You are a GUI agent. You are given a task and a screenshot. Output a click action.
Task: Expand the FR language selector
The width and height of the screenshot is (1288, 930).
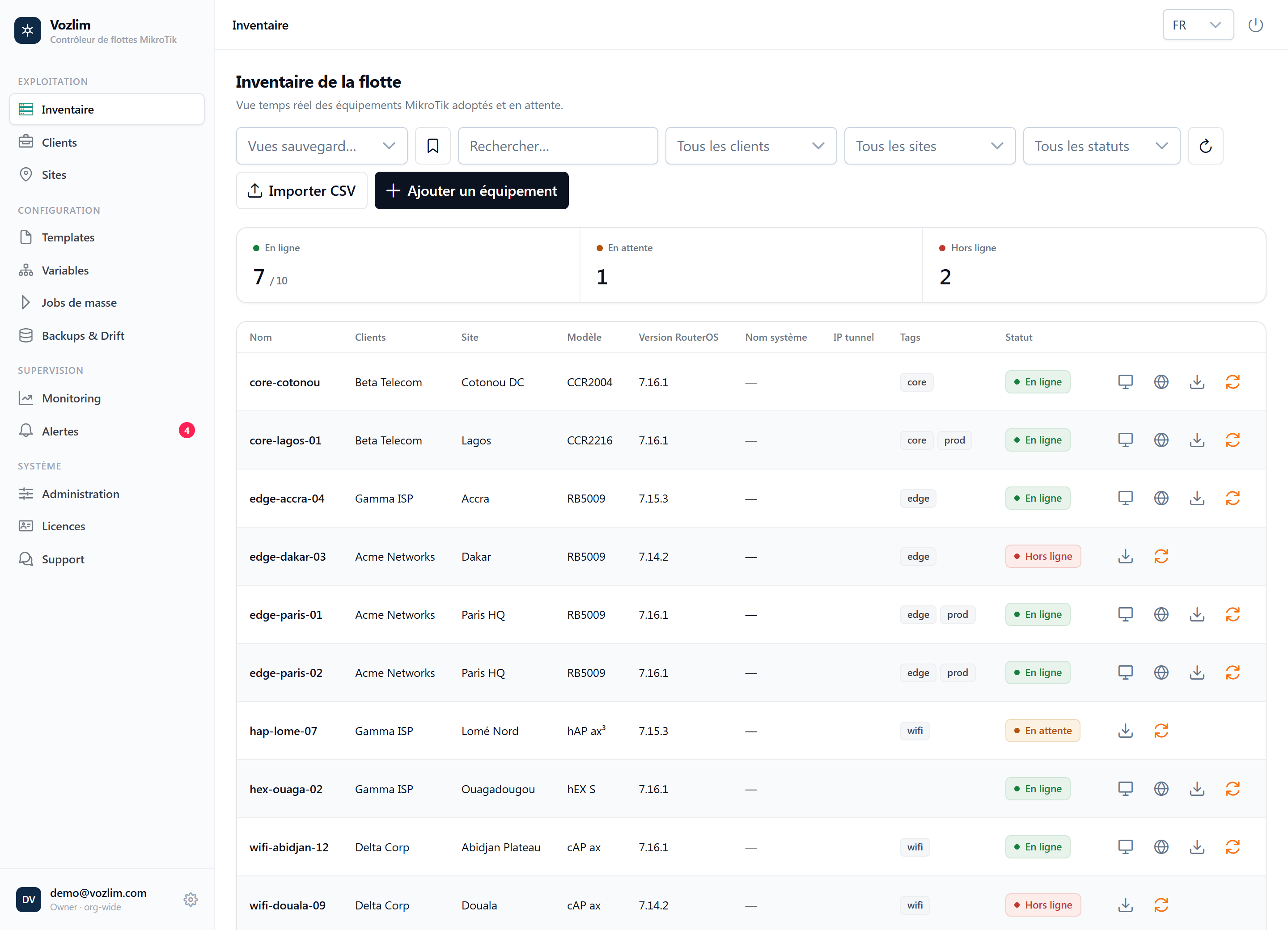pyautogui.click(x=1198, y=25)
